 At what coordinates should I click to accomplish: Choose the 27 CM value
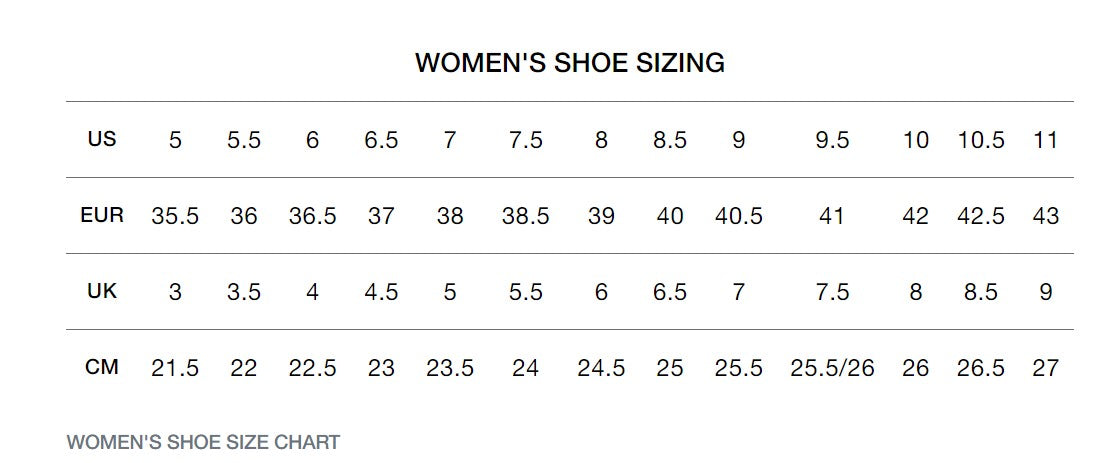pos(1045,368)
